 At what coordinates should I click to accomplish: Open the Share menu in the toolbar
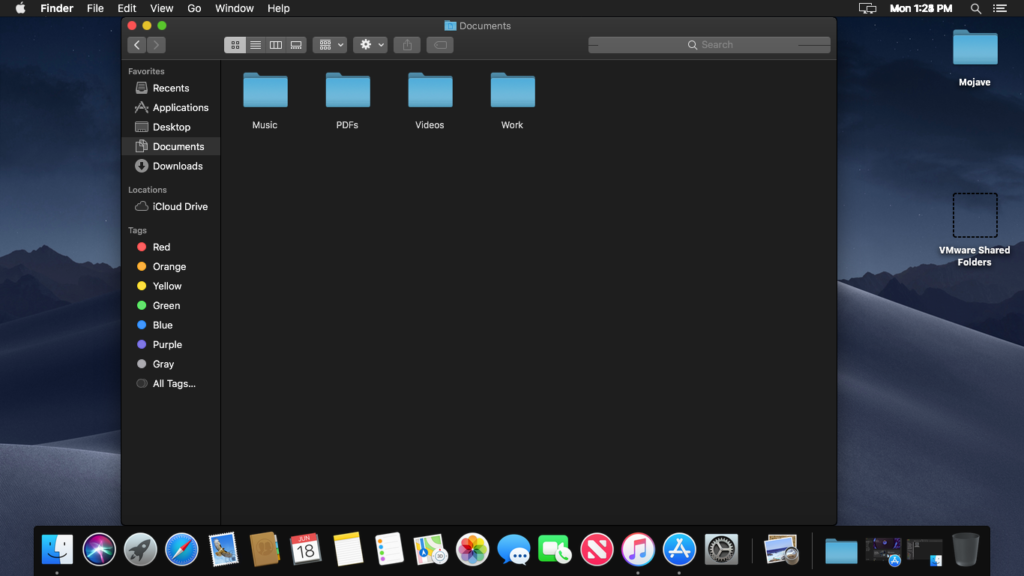406,44
